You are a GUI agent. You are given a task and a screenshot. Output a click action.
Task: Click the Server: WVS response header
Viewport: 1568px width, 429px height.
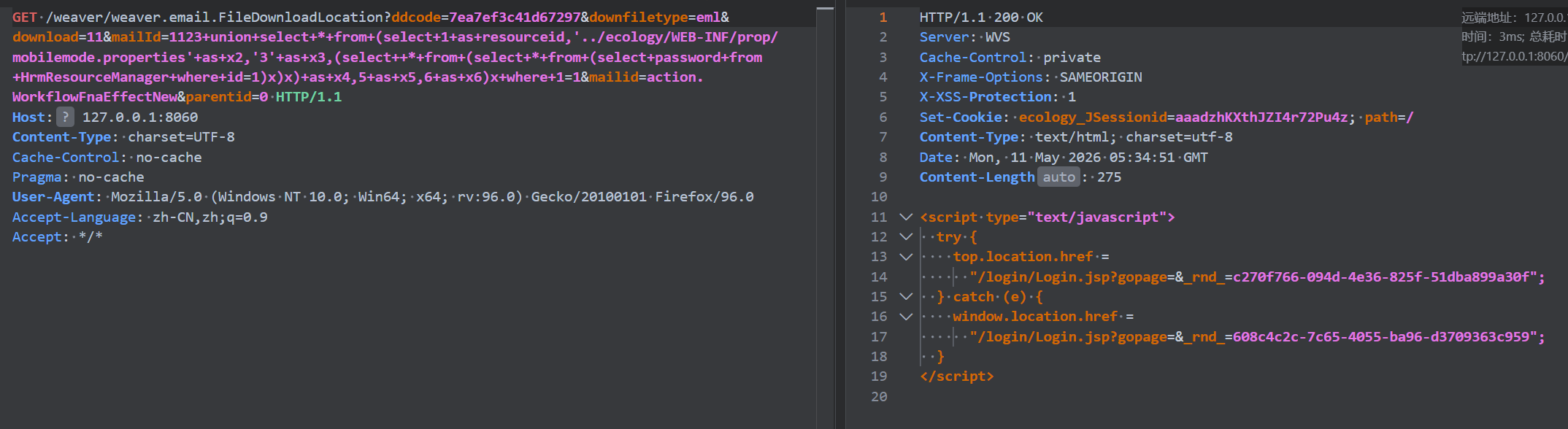[x=965, y=36]
